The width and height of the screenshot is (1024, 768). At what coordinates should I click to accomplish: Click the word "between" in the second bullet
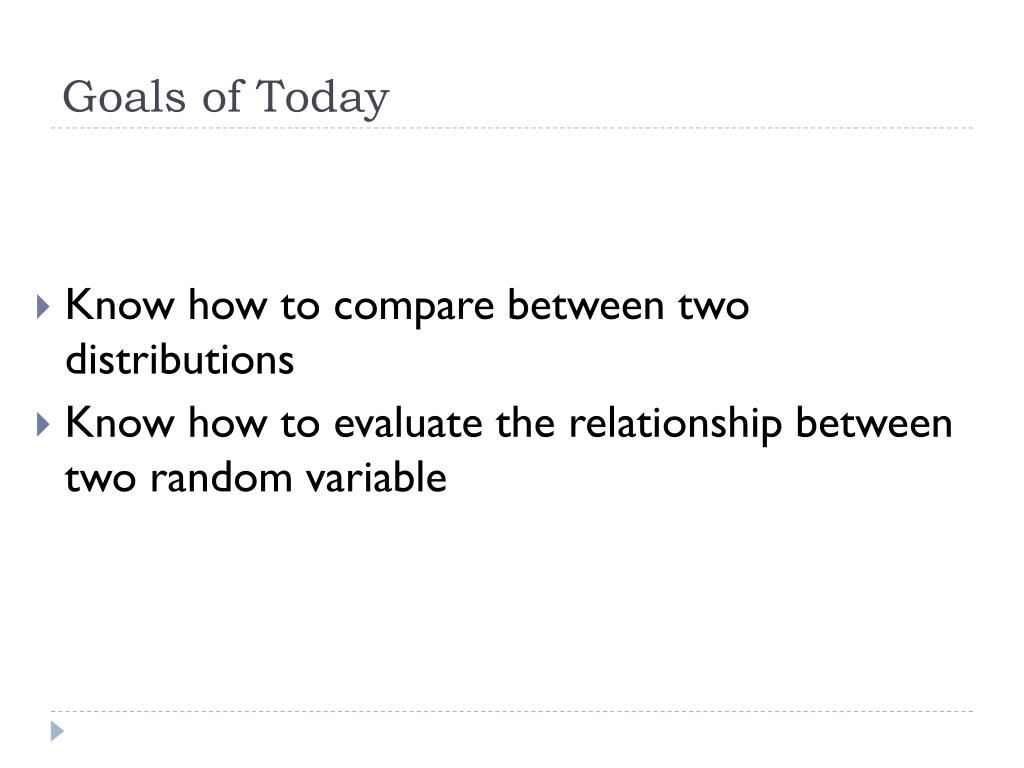point(874,423)
